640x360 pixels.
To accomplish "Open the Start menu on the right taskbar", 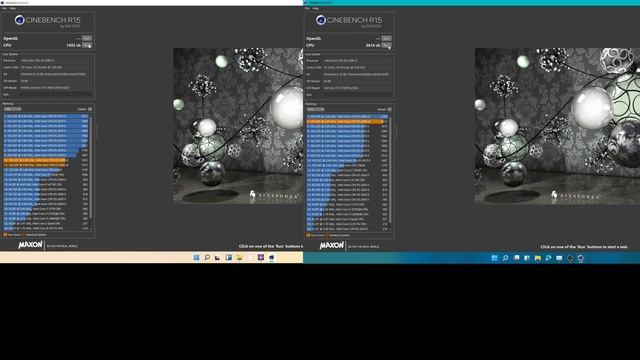I will [x=495, y=258].
